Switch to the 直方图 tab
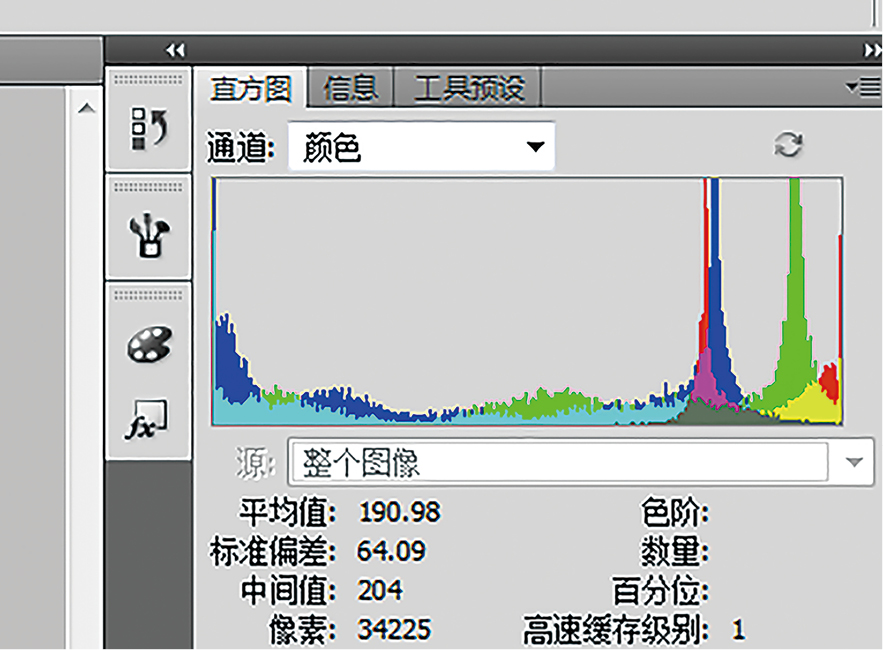The height and width of the screenshot is (650, 883). tap(250, 89)
